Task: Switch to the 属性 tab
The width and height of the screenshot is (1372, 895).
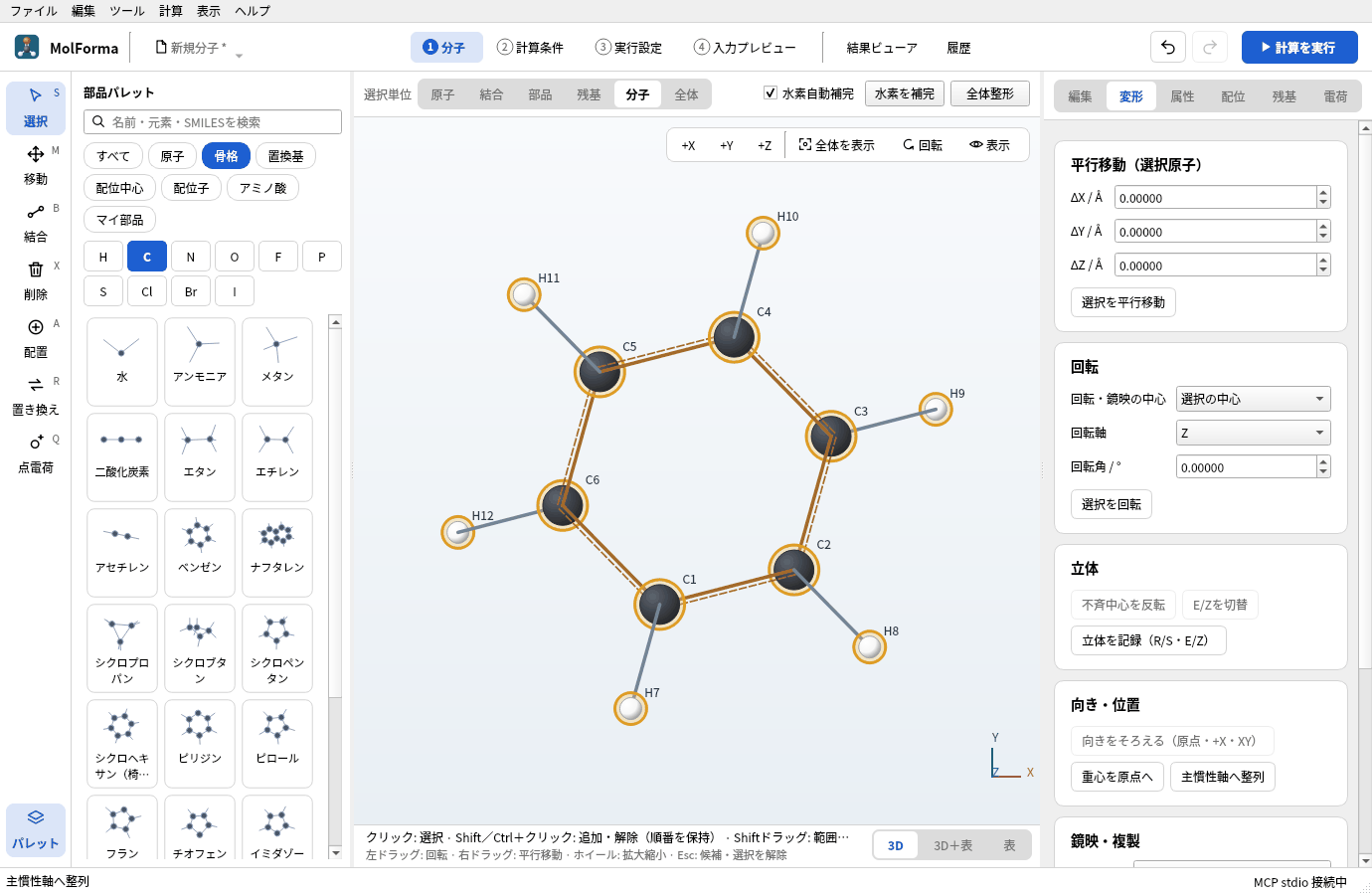Action: [1182, 96]
